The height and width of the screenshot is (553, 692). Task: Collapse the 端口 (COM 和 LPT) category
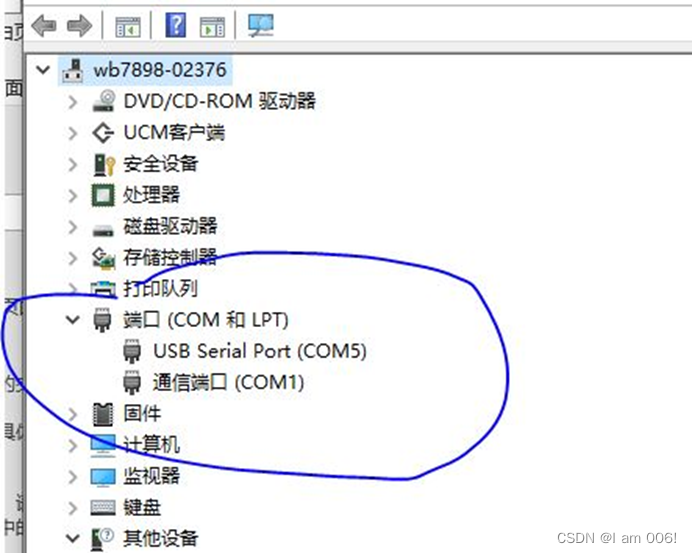click(72, 320)
